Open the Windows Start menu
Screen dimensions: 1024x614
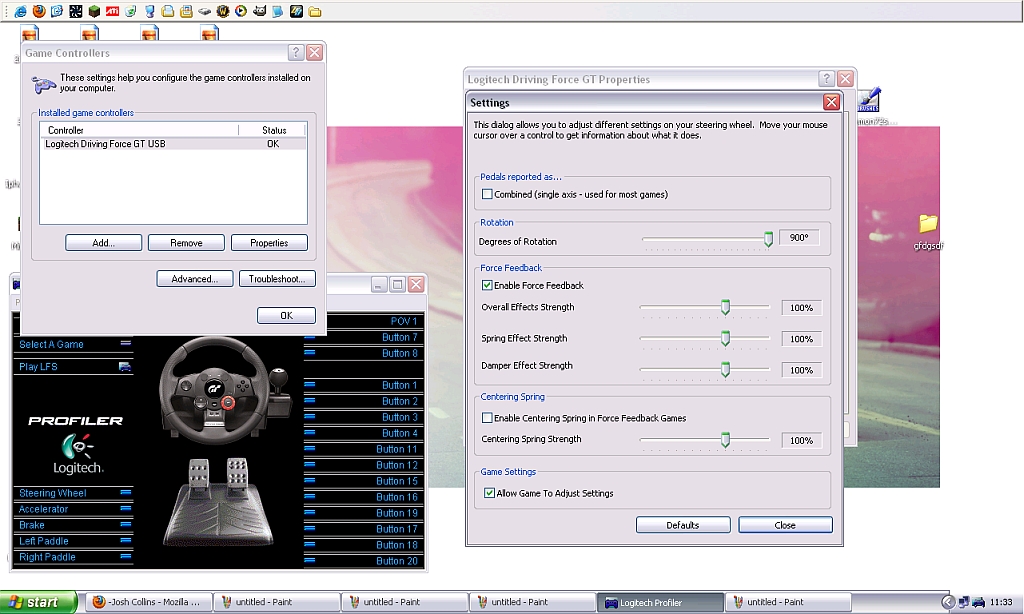[x=38, y=602]
